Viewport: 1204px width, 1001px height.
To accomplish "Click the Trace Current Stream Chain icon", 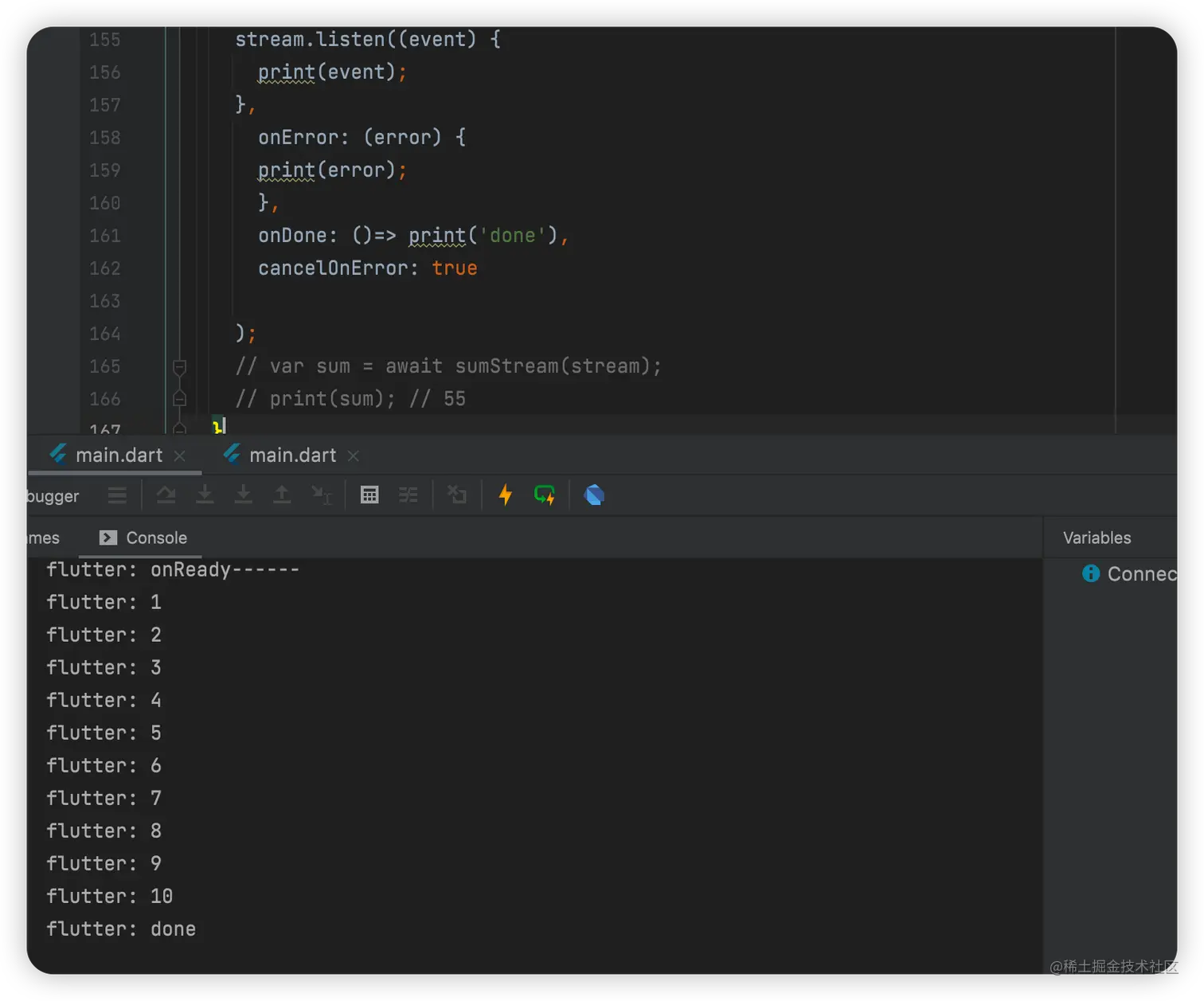I will coord(408,495).
